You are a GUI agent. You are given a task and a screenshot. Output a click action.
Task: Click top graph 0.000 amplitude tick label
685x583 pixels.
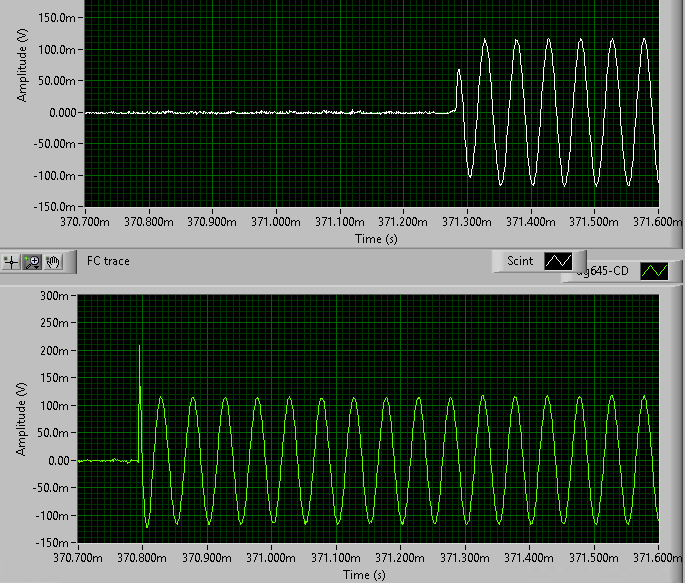[63, 113]
